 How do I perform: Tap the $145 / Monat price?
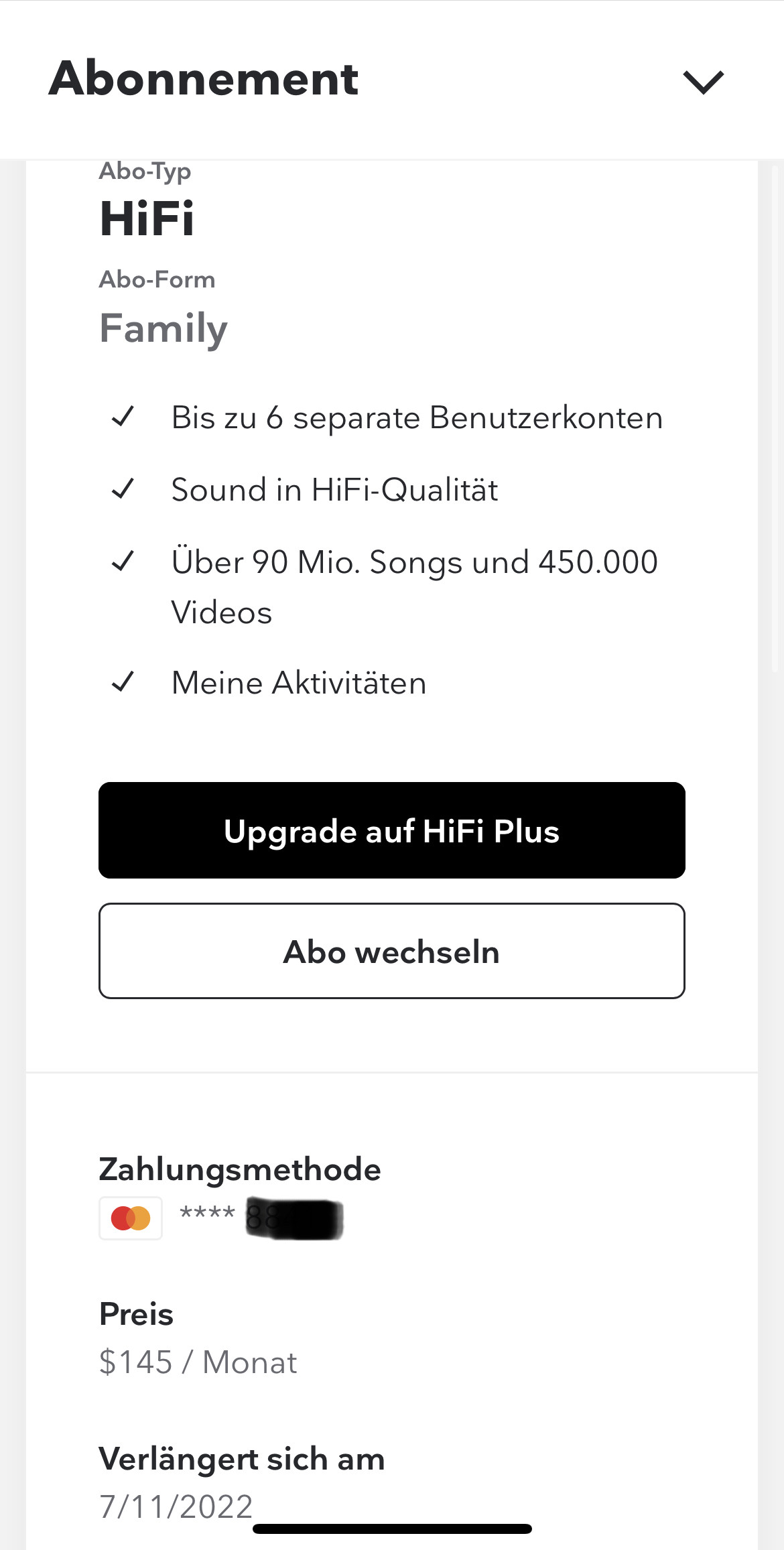198,1362
